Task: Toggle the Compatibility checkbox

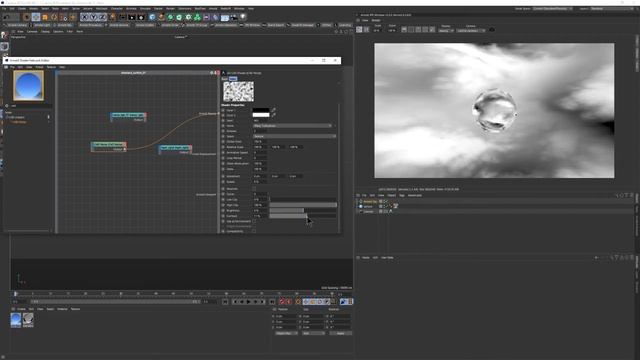Action: 254,231
